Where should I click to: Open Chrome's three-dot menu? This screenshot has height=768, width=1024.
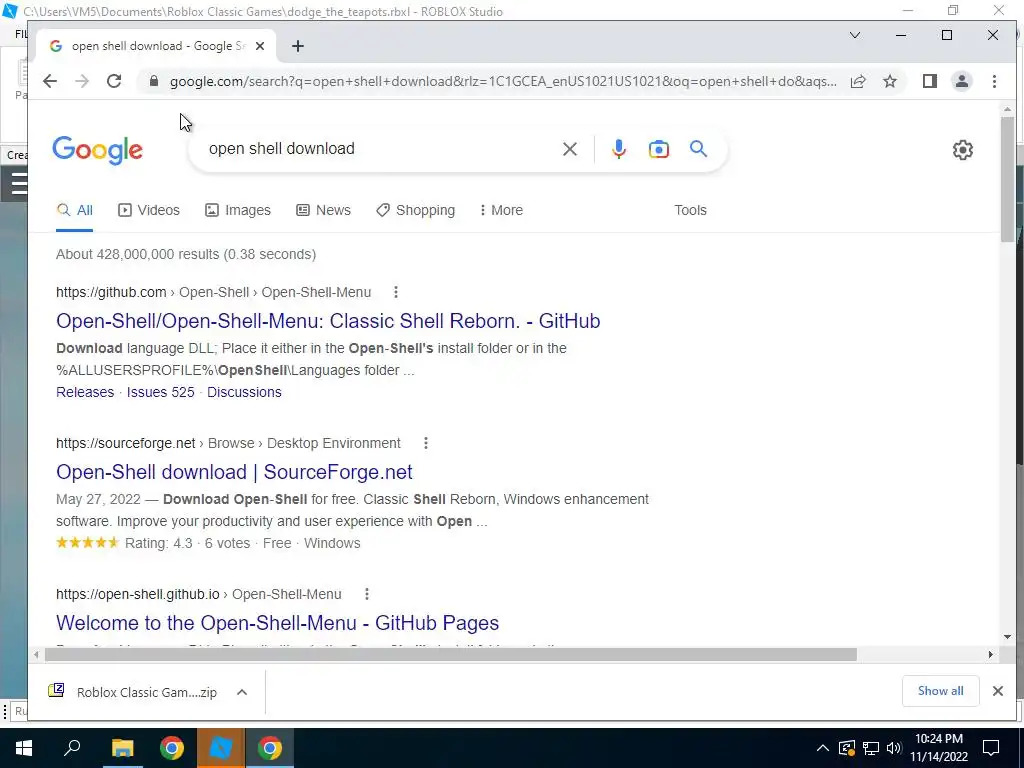click(x=994, y=81)
